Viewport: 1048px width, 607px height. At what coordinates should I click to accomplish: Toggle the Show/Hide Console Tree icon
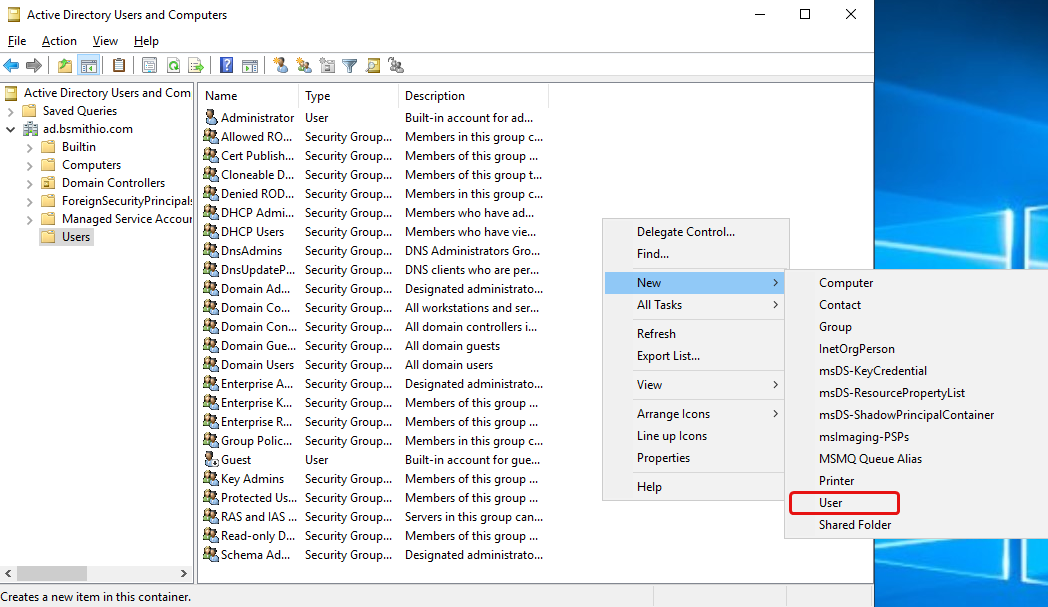click(88, 66)
